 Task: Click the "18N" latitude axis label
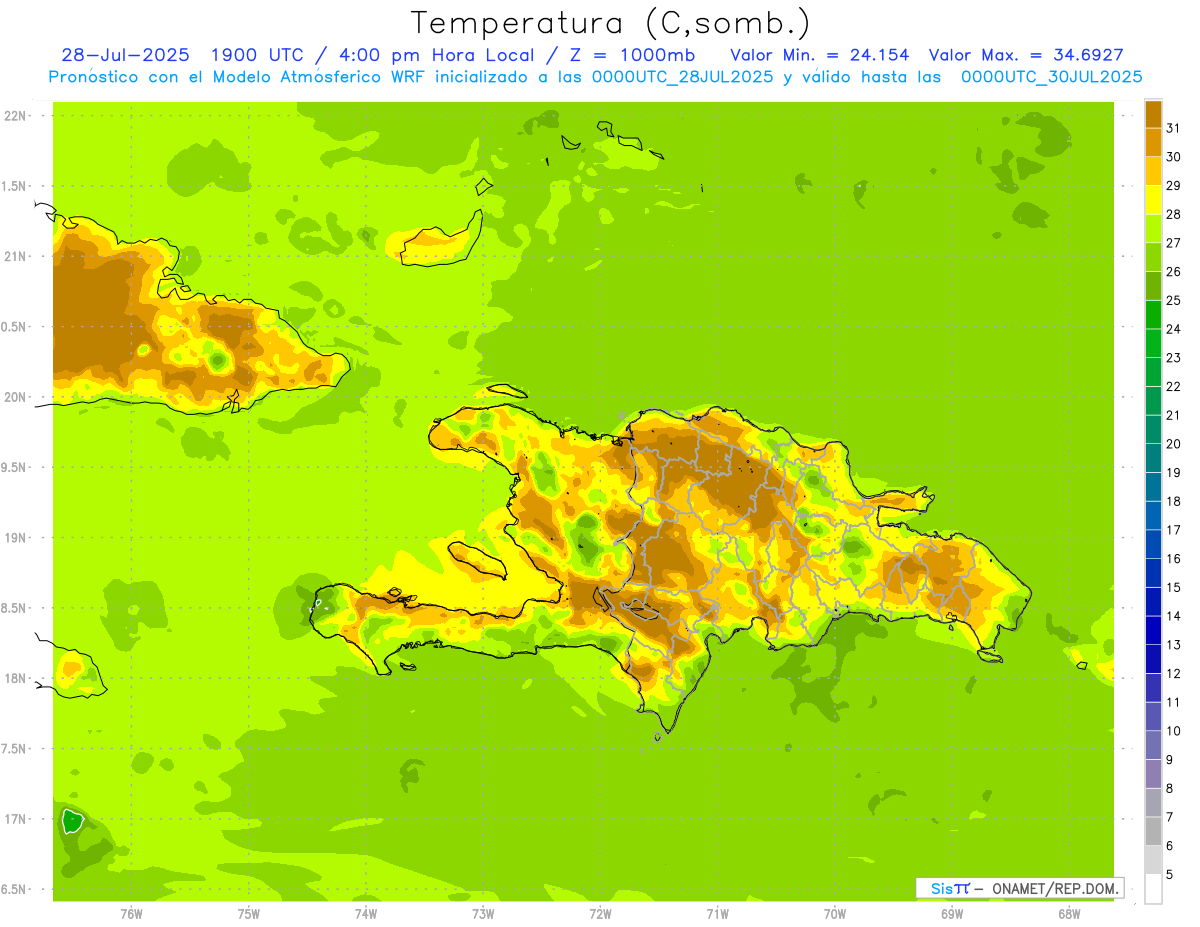point(15,678)
